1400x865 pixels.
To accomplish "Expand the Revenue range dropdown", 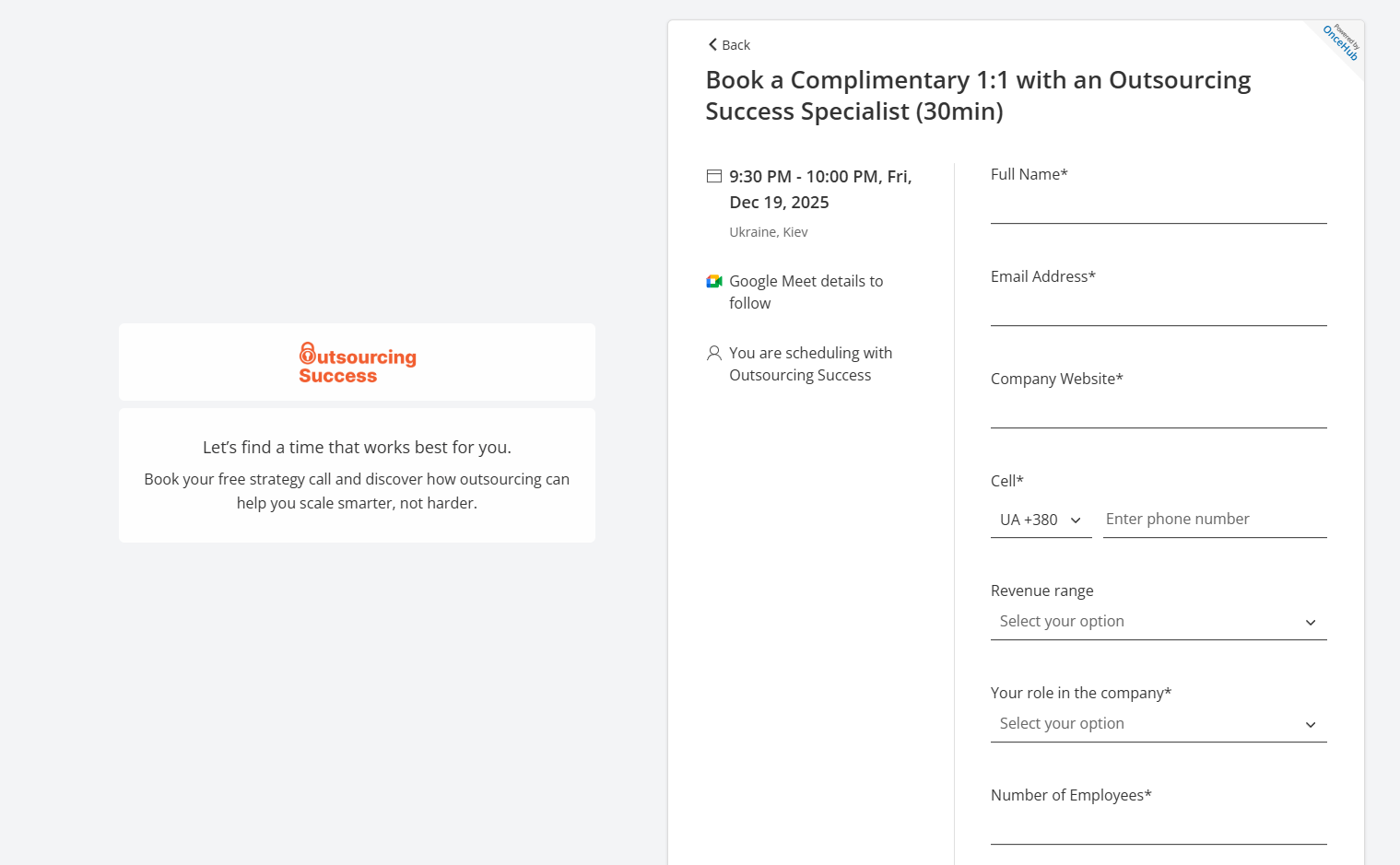I will (x=1158, y=622).
